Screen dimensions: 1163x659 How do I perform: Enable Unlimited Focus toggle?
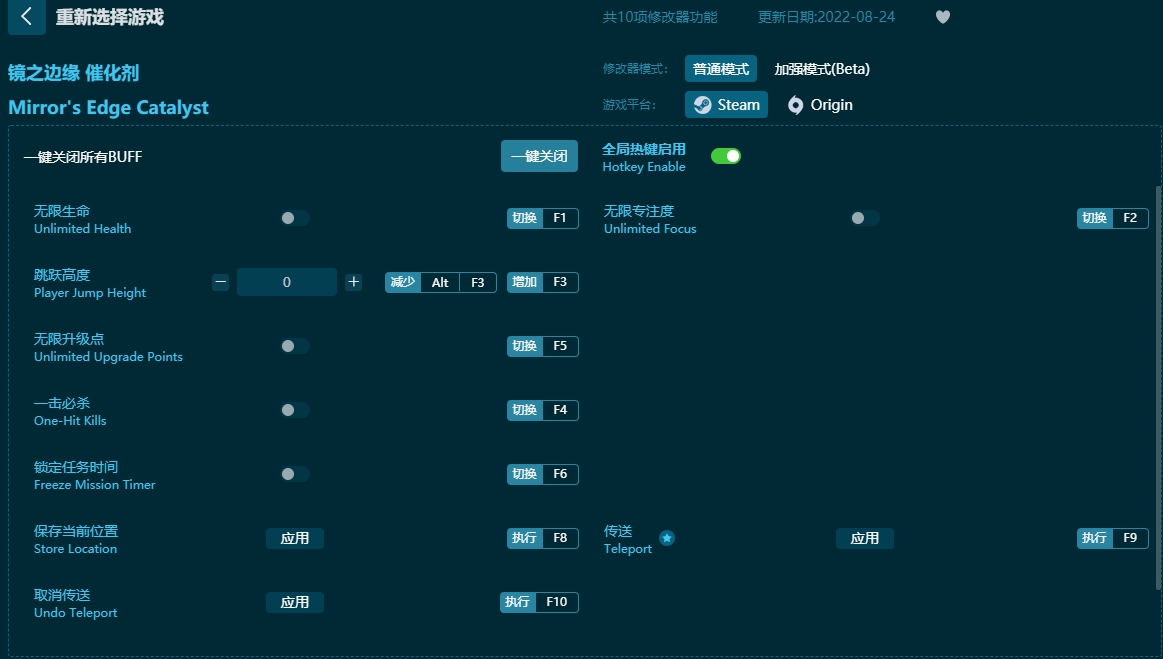865,218
